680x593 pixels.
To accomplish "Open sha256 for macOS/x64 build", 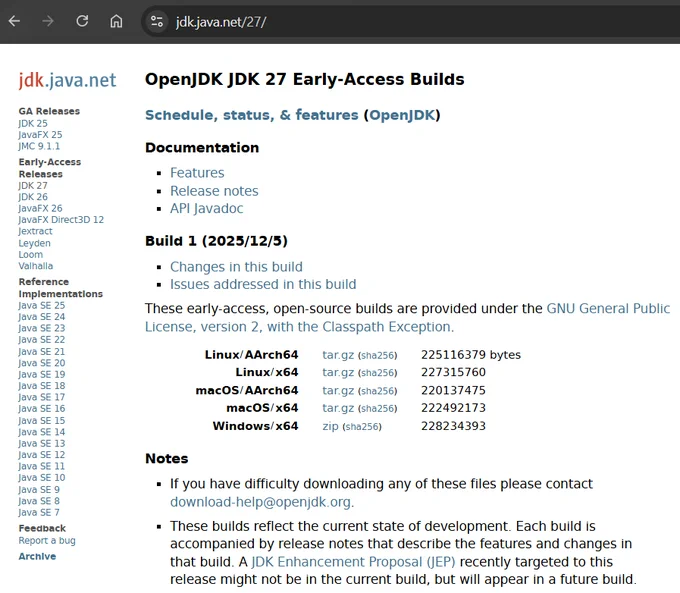I will [378, 409].
